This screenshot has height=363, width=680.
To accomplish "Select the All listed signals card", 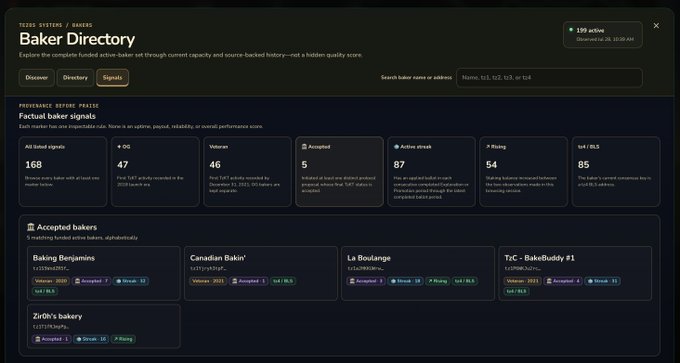I will click(x=63, y=171).
